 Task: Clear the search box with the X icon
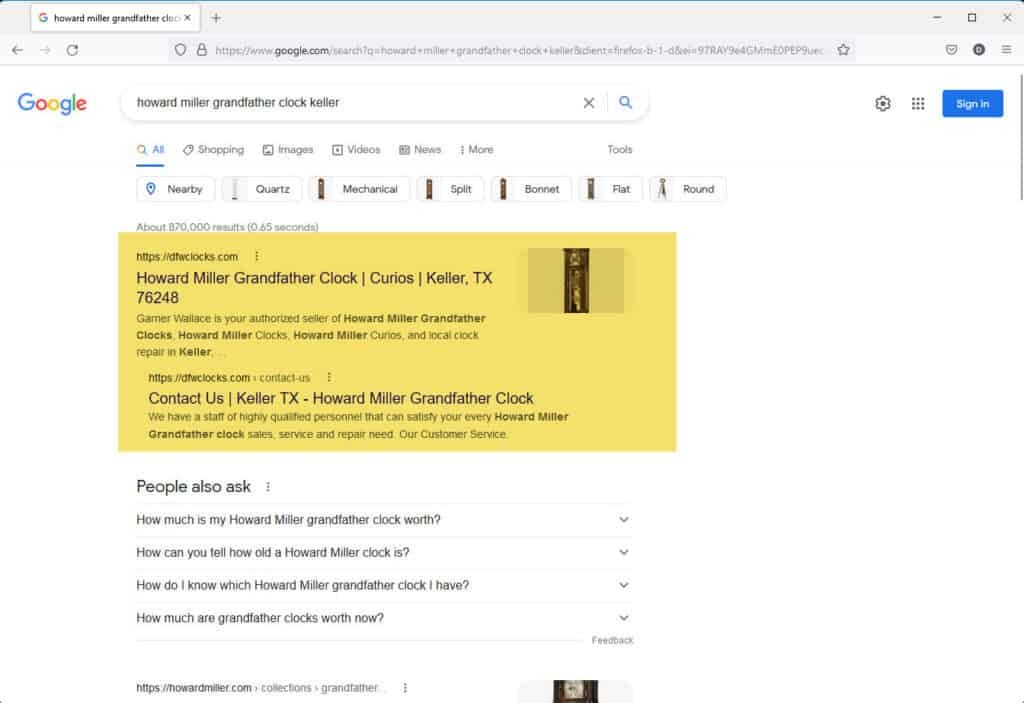(588, 103)
